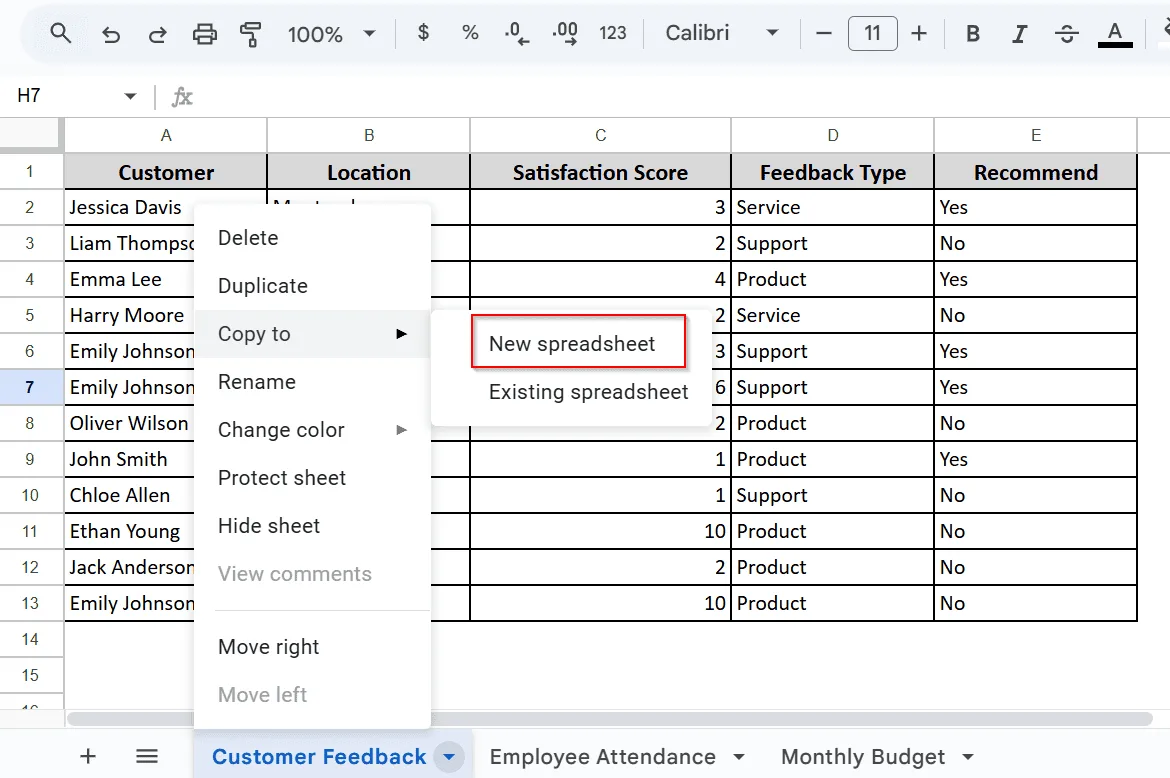The image size is (1170, 778).
Task: Click the John Smith cell
Action: coord(129,459)
